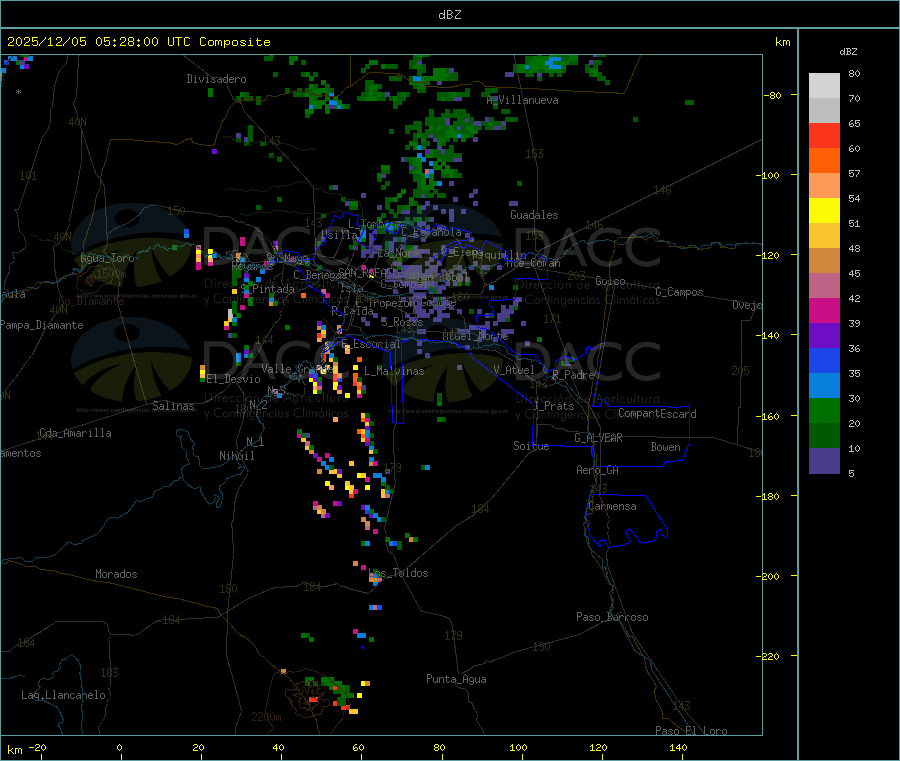Click the 'Soitue' location label

point(531,446)
